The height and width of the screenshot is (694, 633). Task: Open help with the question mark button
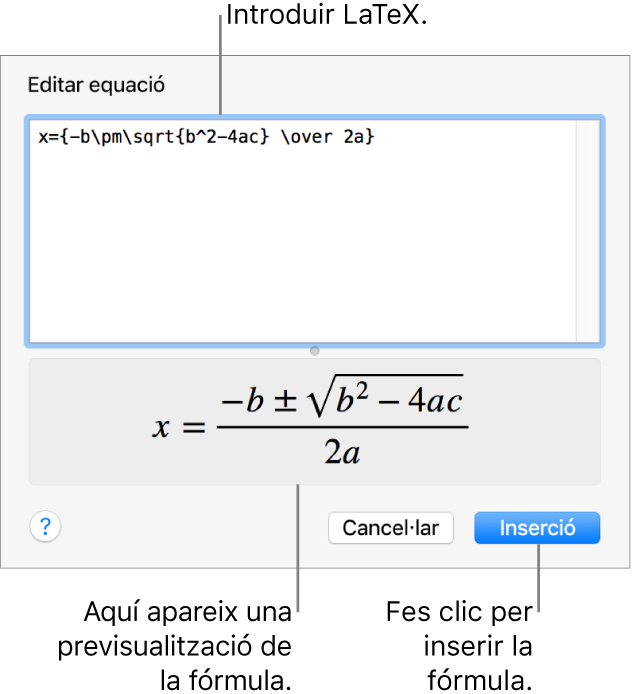46,527
